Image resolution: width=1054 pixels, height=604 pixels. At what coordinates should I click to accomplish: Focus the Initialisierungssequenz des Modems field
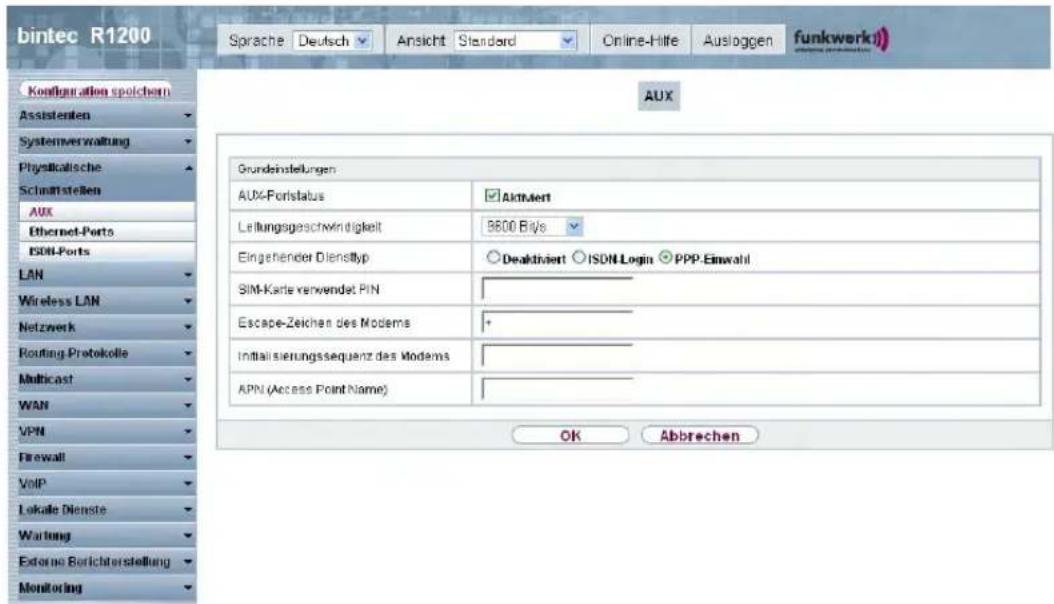[x=557, y=356]
